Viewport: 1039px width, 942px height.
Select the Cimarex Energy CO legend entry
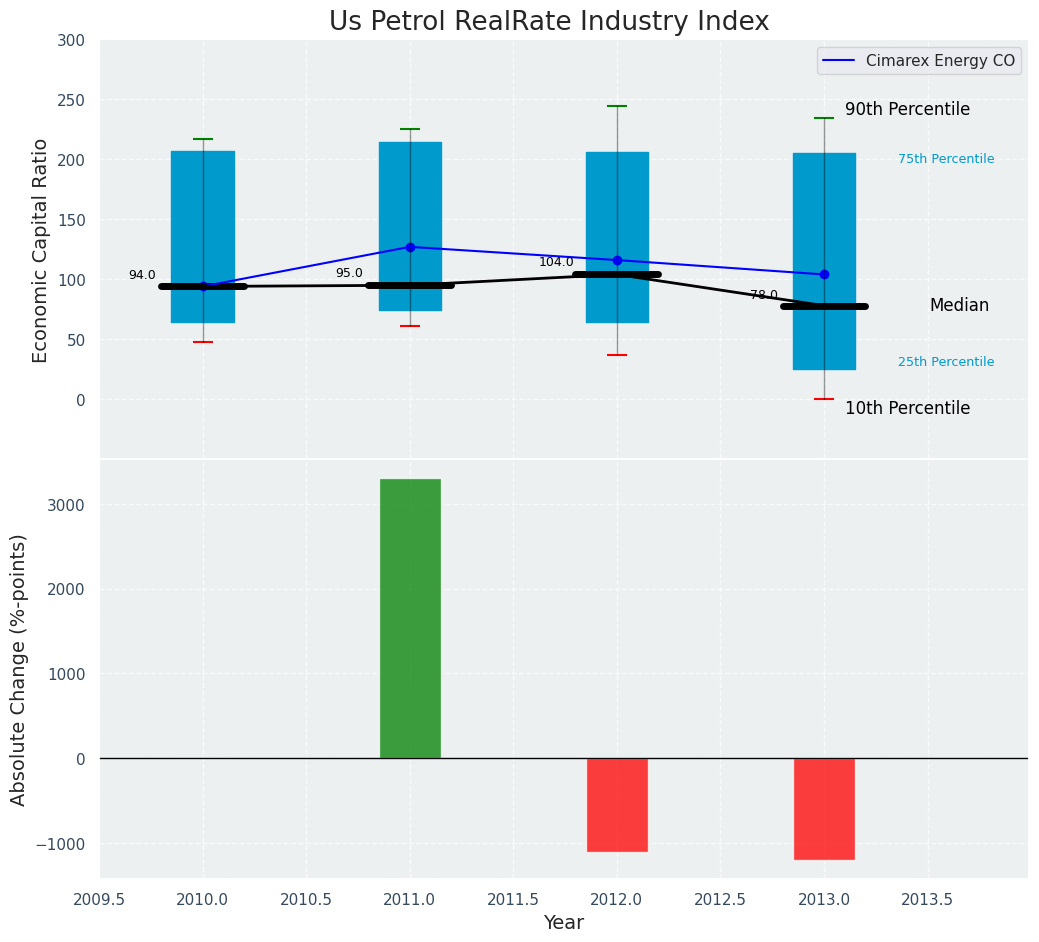coord(919,61)
